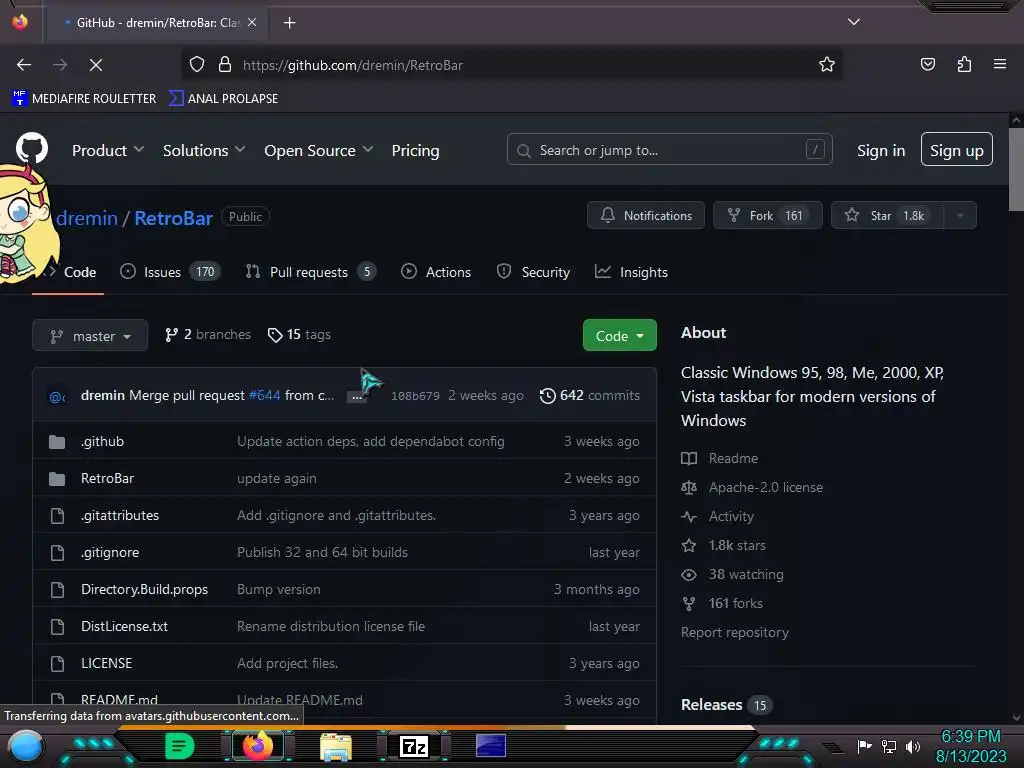Switch to the Pull requests tab
The width and height of the screenshot is (1024, 768).
tap(311, 272)
